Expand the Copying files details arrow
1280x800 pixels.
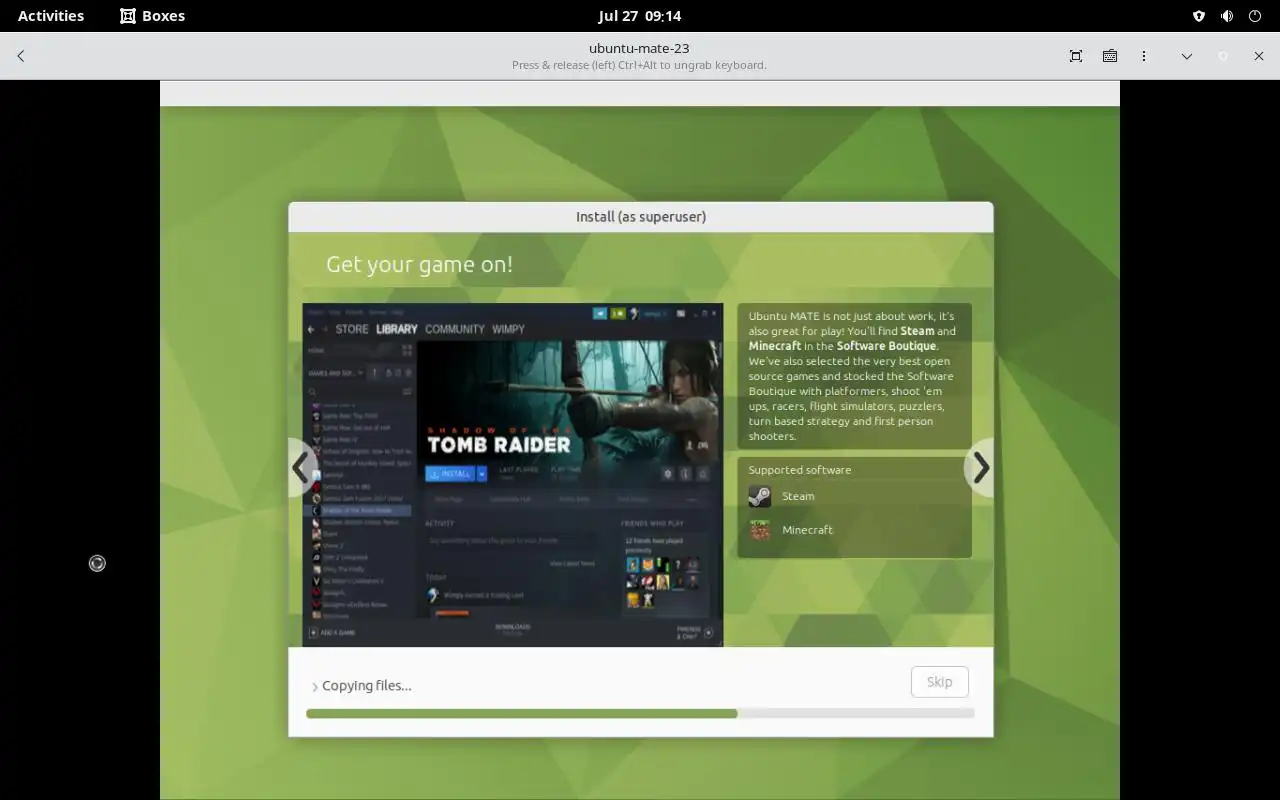tap(315, 687)
